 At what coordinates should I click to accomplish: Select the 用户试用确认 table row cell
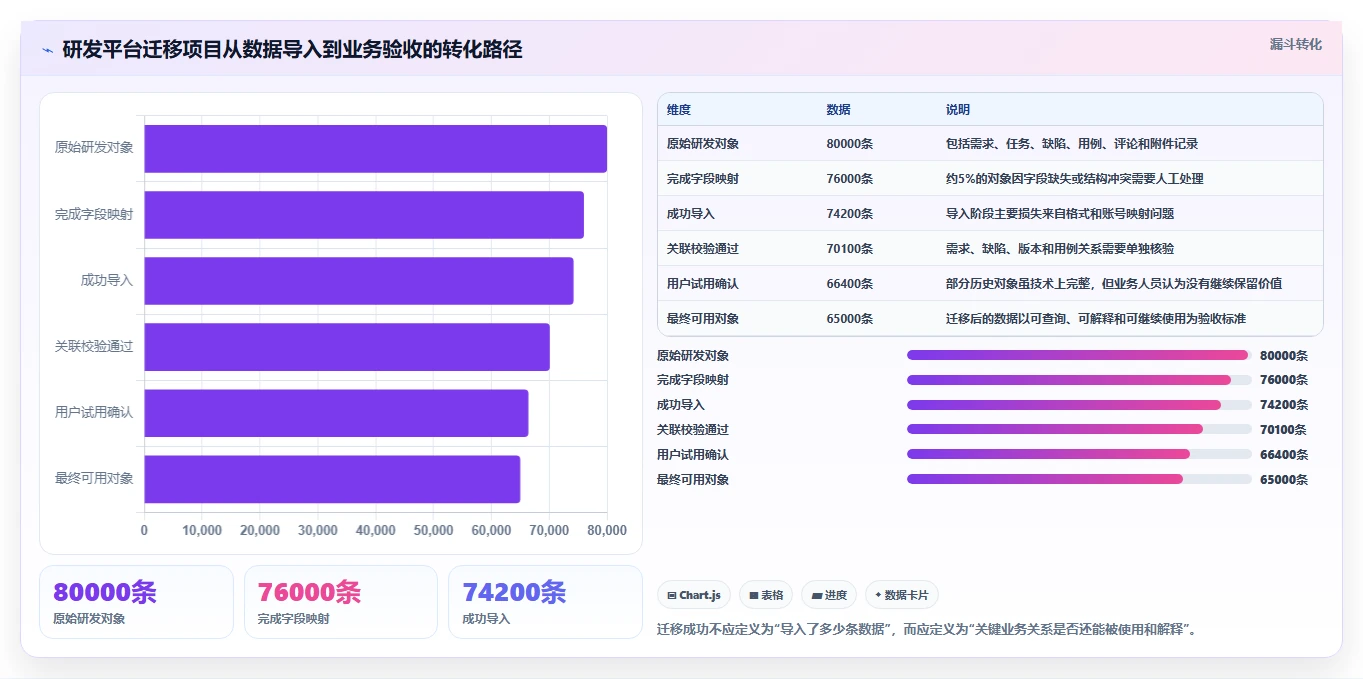click(x=703, y=283)
